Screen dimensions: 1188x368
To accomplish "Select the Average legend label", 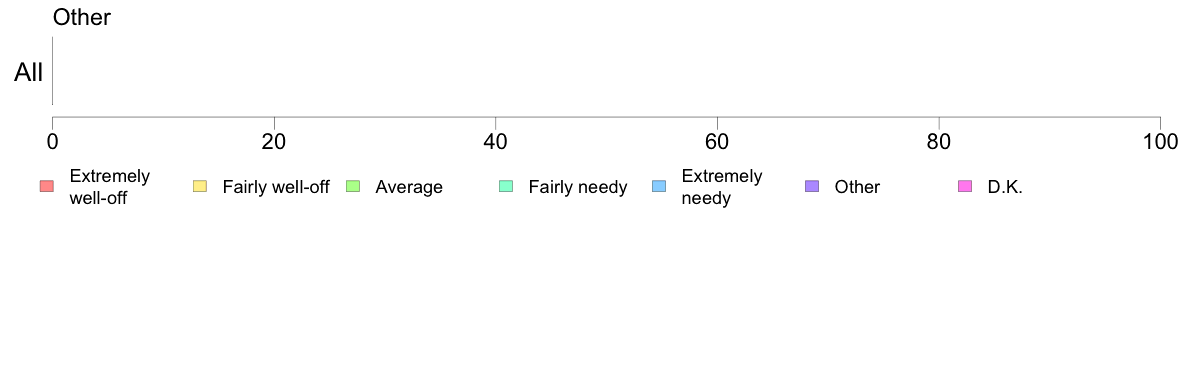I will [x=409, y=187].
